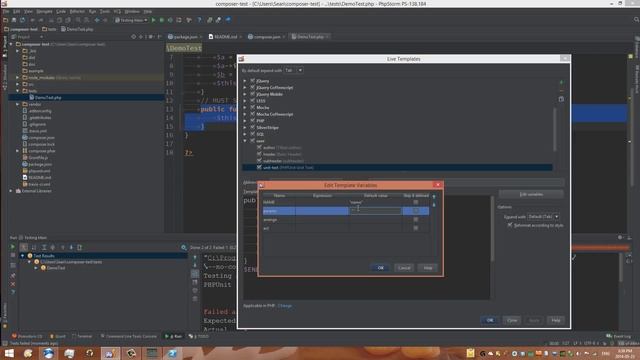Expand the SilverStripe template group
Screen dimensions: 640x360
[x=245, y=127]
